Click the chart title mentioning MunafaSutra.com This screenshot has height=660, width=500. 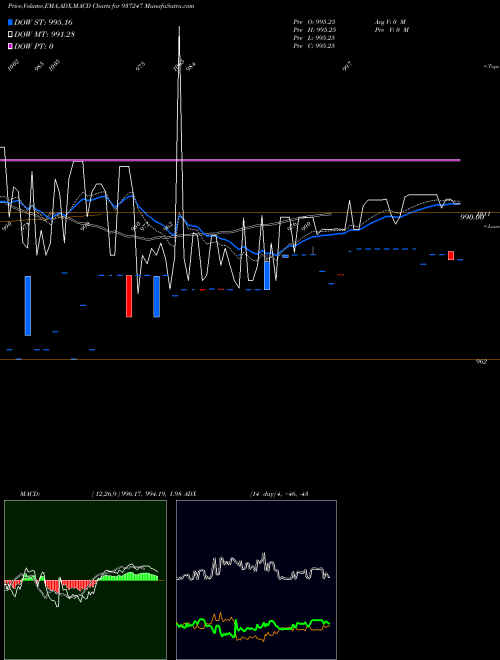[x=101, y=6]
